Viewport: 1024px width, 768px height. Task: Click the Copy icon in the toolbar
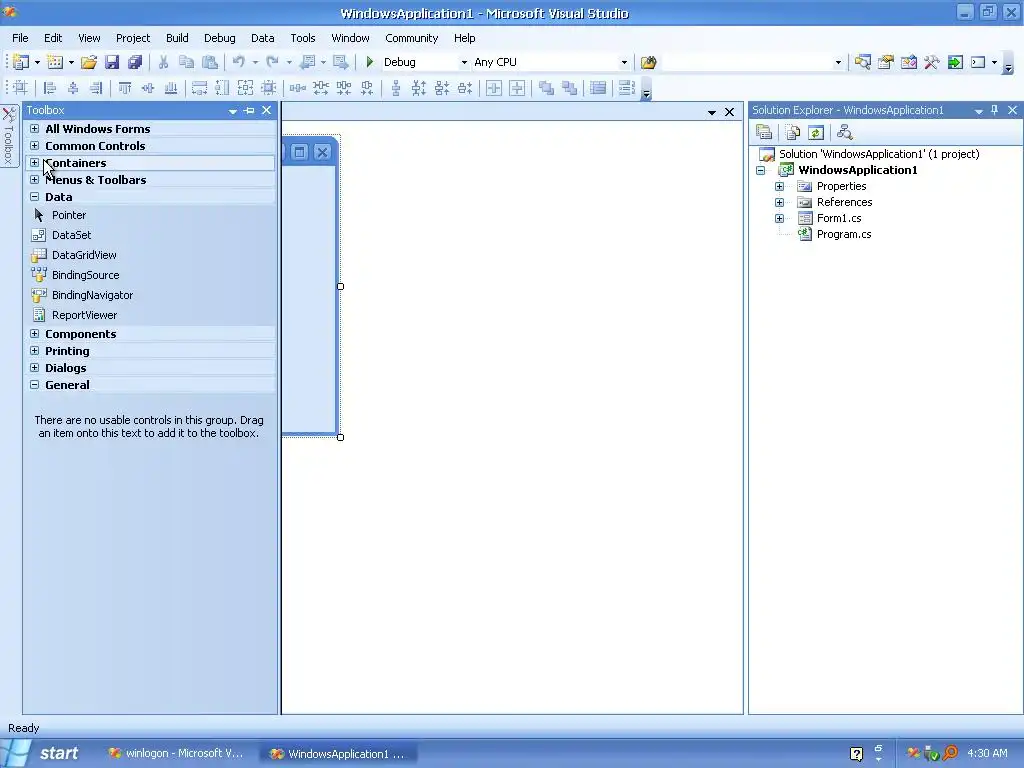pyautogui.click(x=187, y=62)
